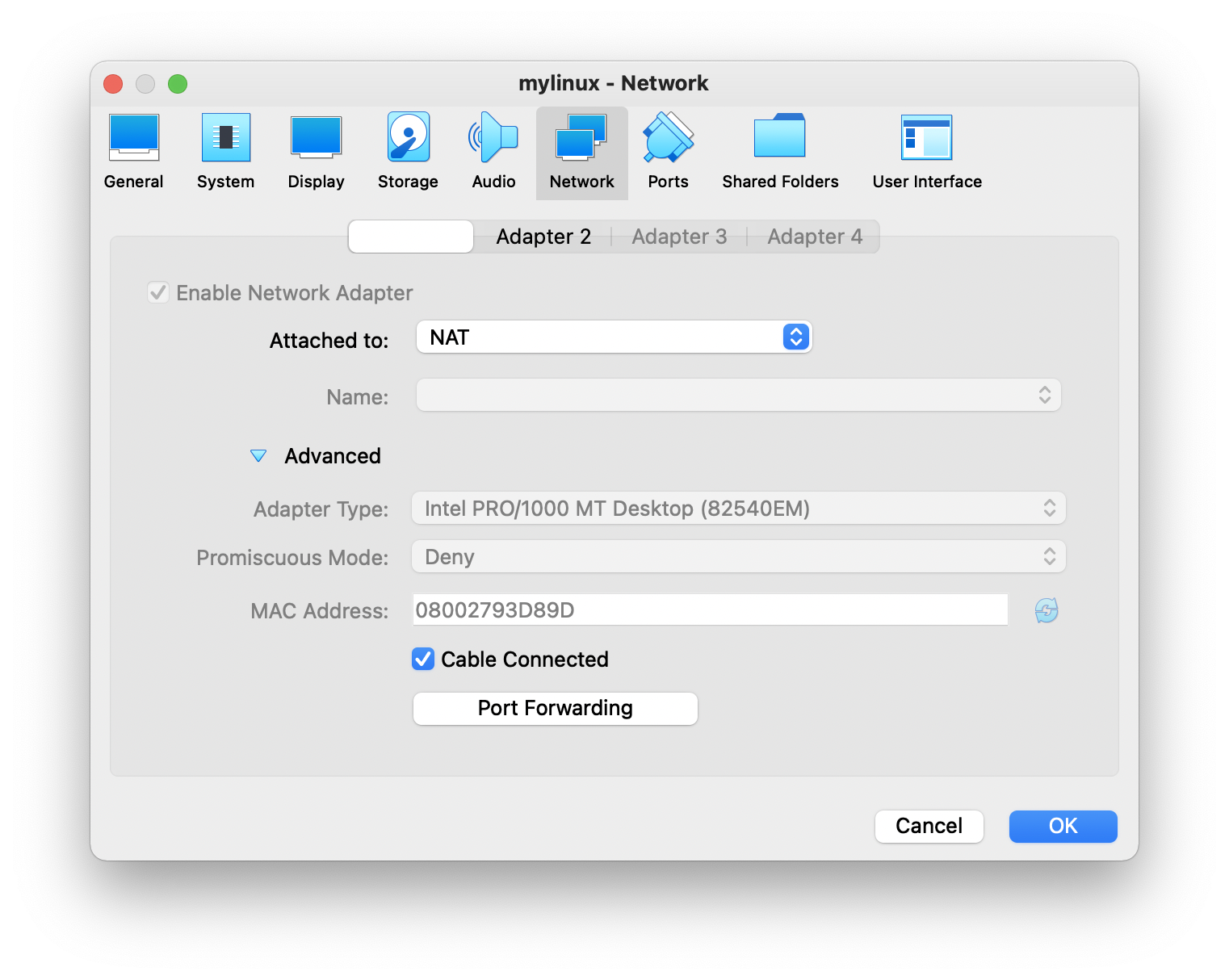Image resolution: width=1229 pixels, height=980 pixels.
Task: Open the System settings section
Action: (x=226, y=153)
